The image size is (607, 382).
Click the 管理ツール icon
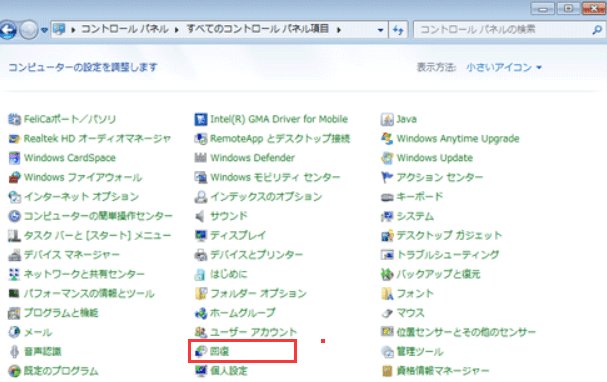(387, 351)
